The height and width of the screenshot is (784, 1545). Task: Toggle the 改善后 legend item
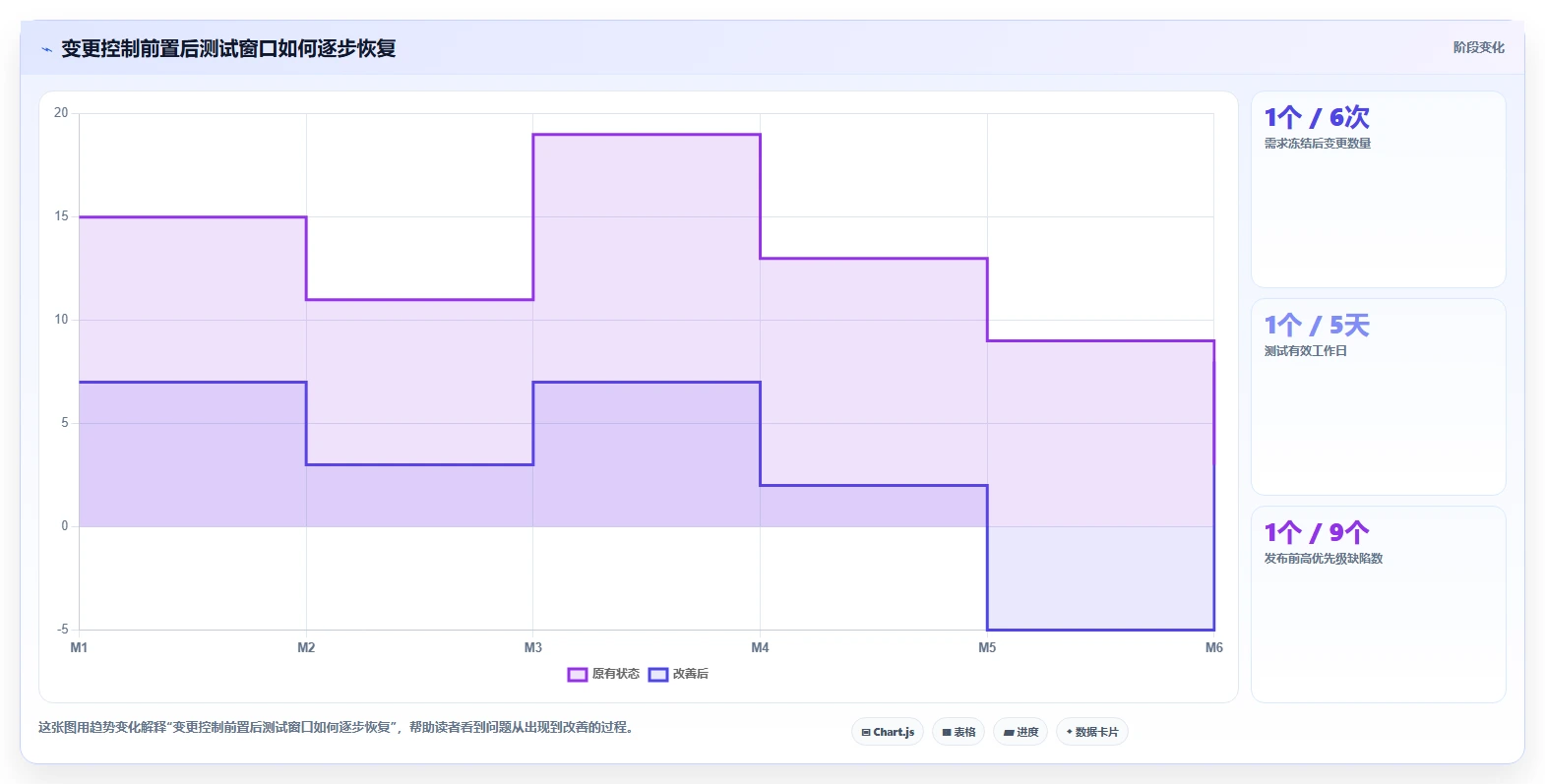(x=678, y=674)
